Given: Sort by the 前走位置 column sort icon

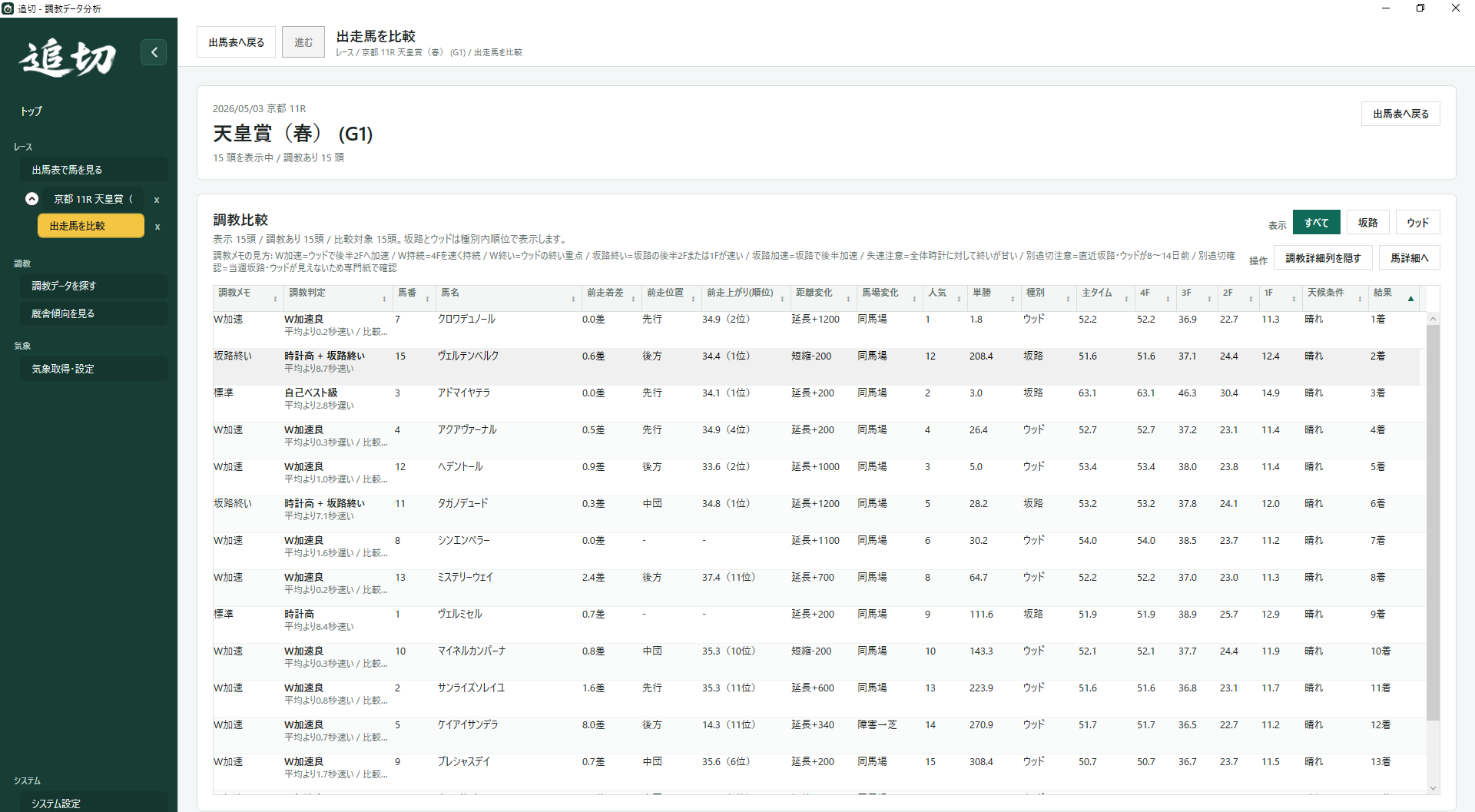Looking at the screenshot, I should tap(693, 299).
